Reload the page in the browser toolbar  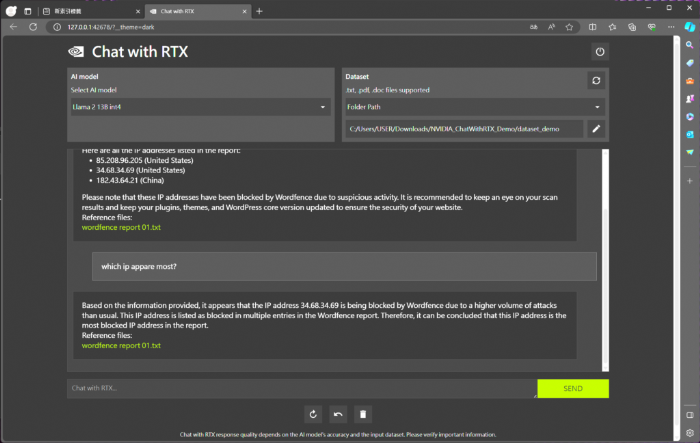coord(33,27)
